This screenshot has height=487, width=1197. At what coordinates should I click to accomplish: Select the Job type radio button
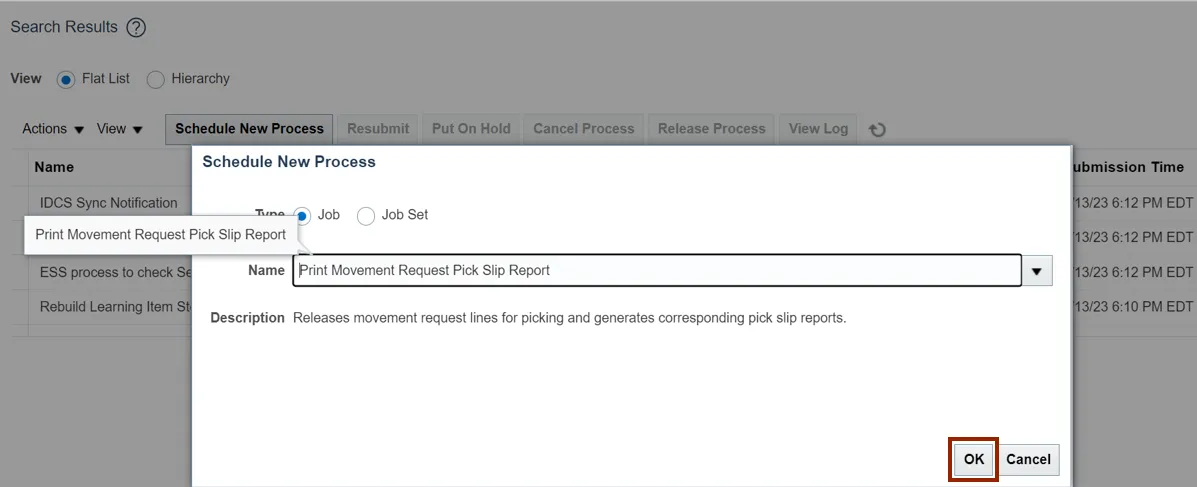tap(303, 215)
